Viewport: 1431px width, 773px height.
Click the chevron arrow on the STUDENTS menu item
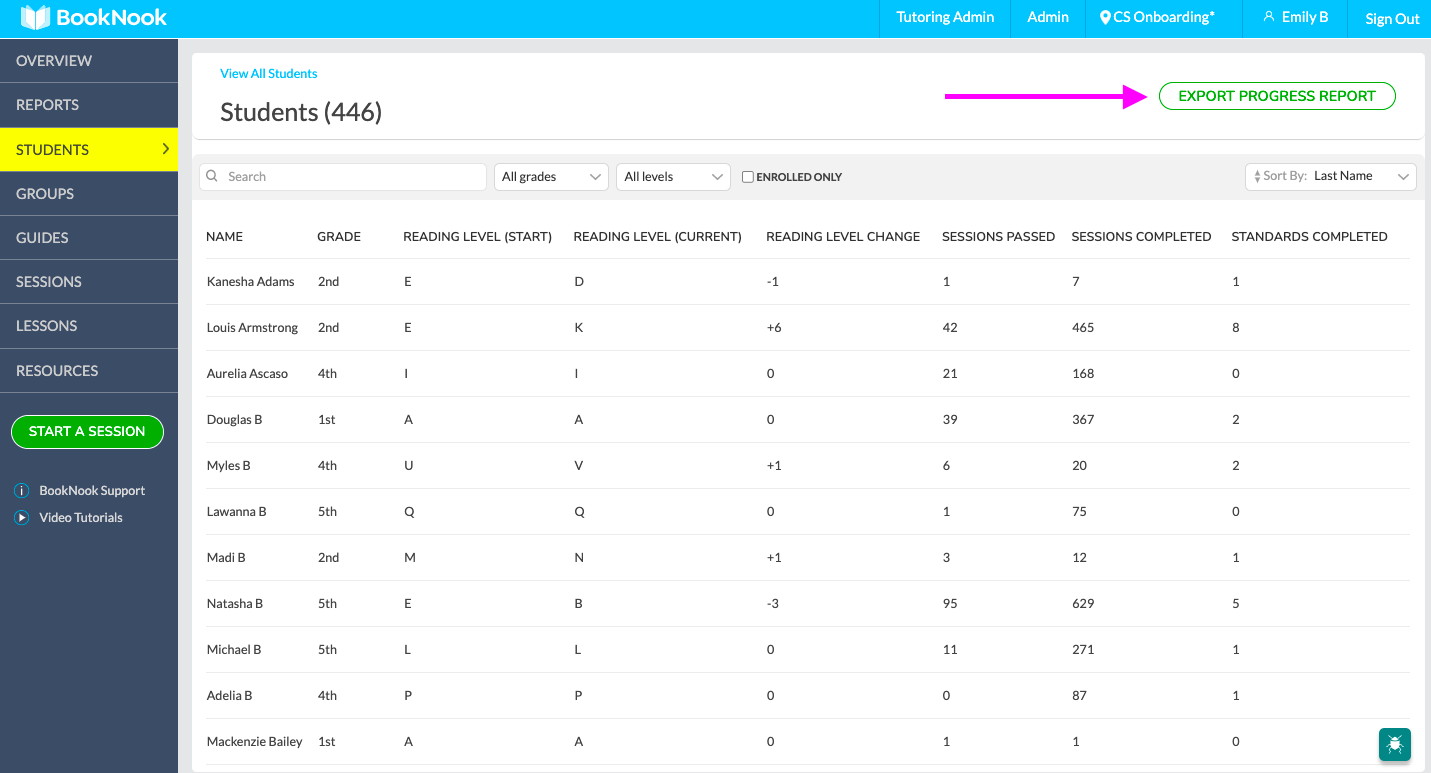168,149
